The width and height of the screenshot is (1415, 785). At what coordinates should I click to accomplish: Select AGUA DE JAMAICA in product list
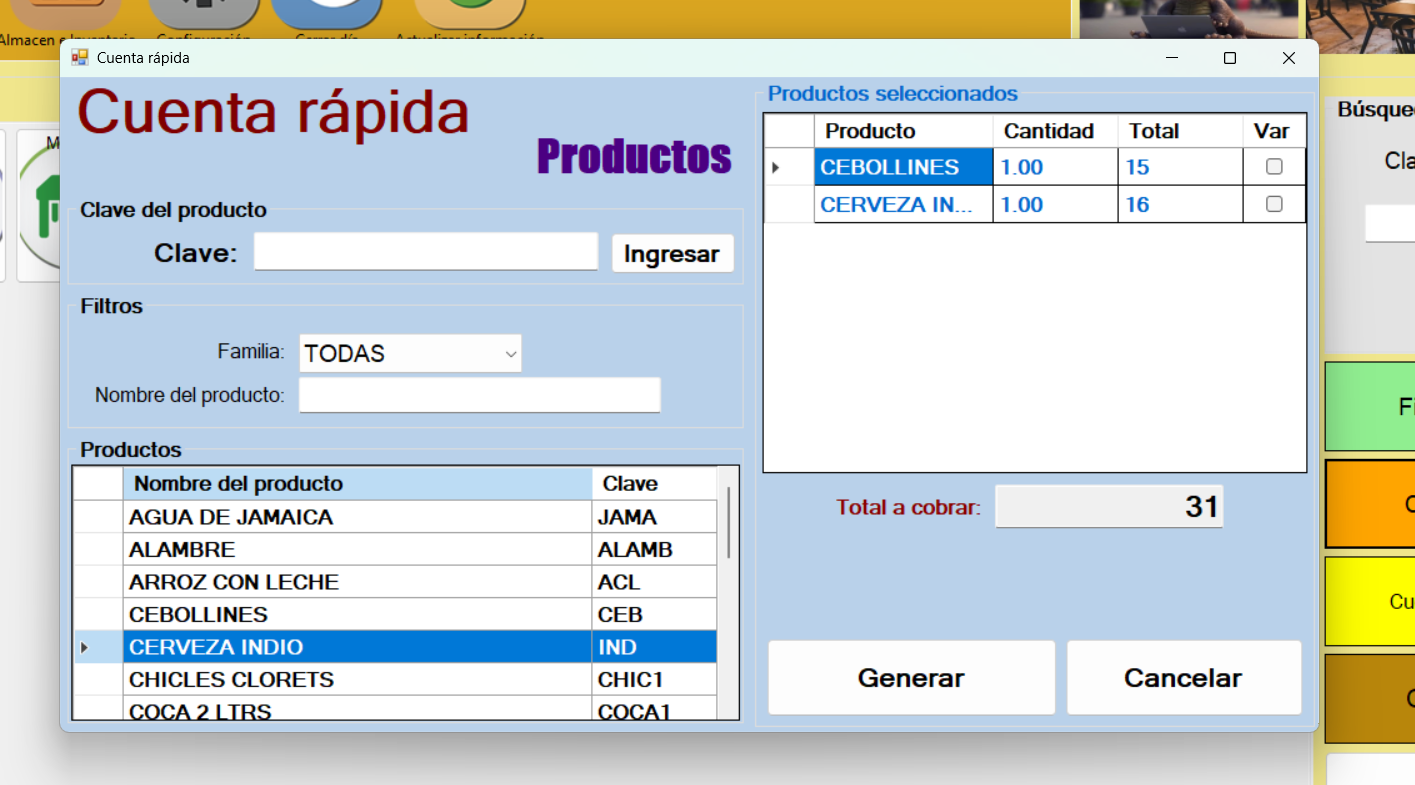357,517
